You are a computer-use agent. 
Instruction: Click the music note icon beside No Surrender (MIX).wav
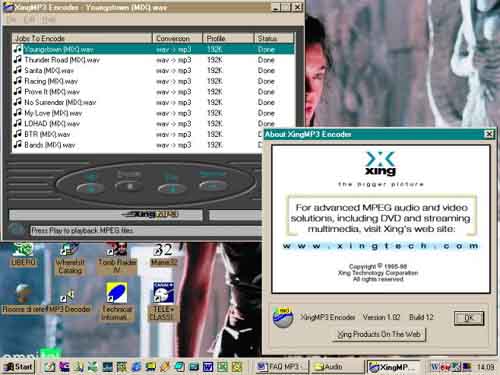coord(18,102)
